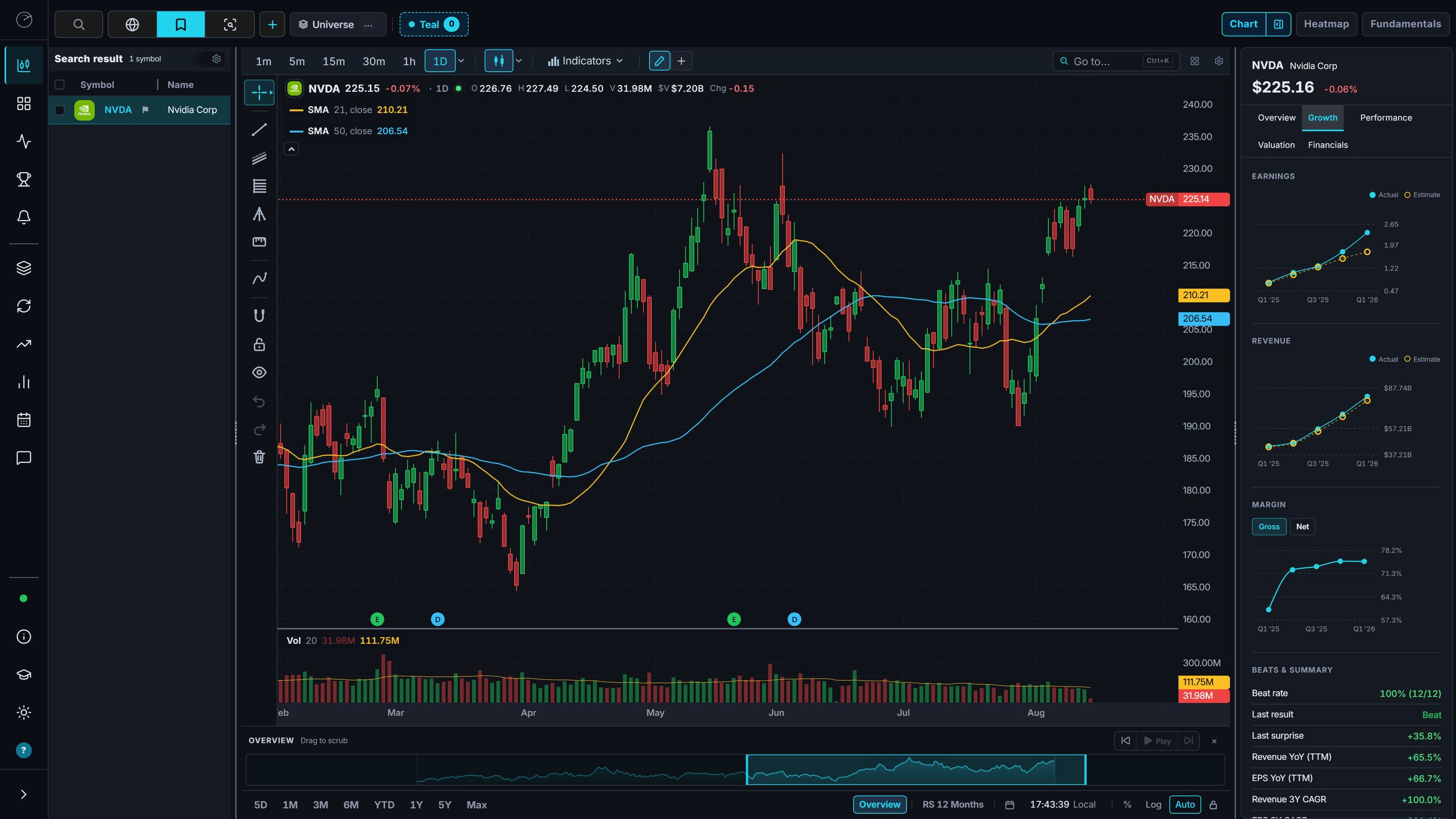
Task: Open the Indicators dropdown
Action: [x=585, y=61]
